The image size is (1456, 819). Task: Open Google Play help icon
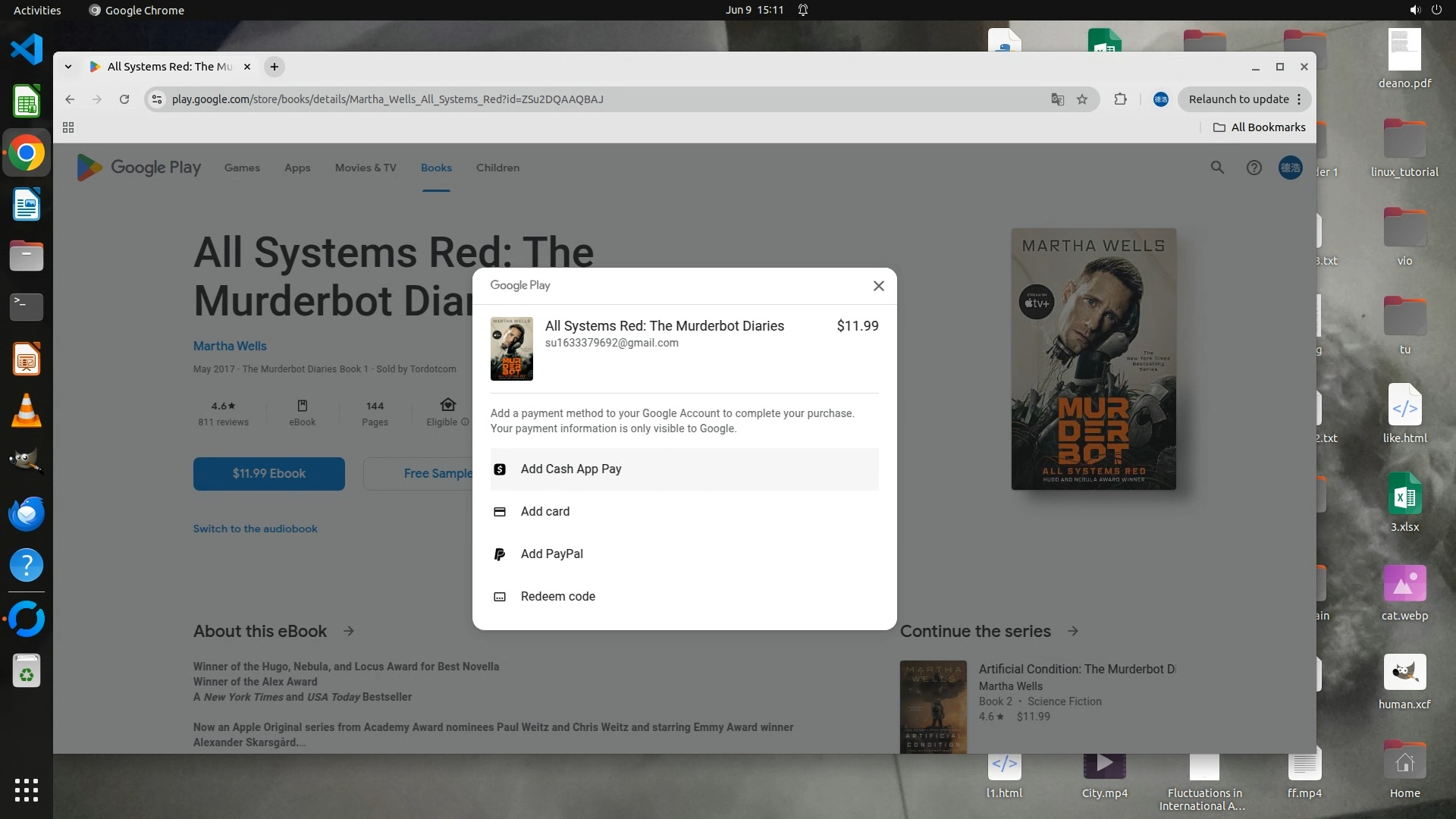click(1254, 168)
